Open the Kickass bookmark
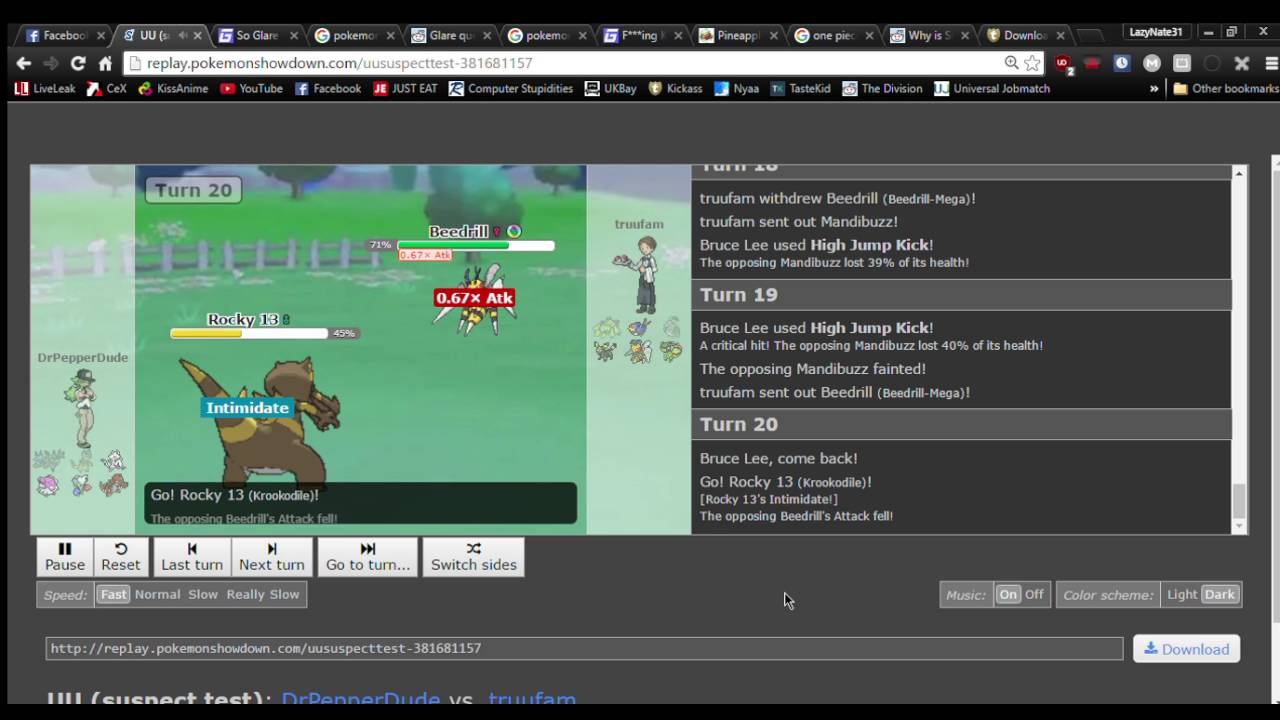The height and width of the screenshot is (720, 1280). pyautogui.click(x=675, y=89)
